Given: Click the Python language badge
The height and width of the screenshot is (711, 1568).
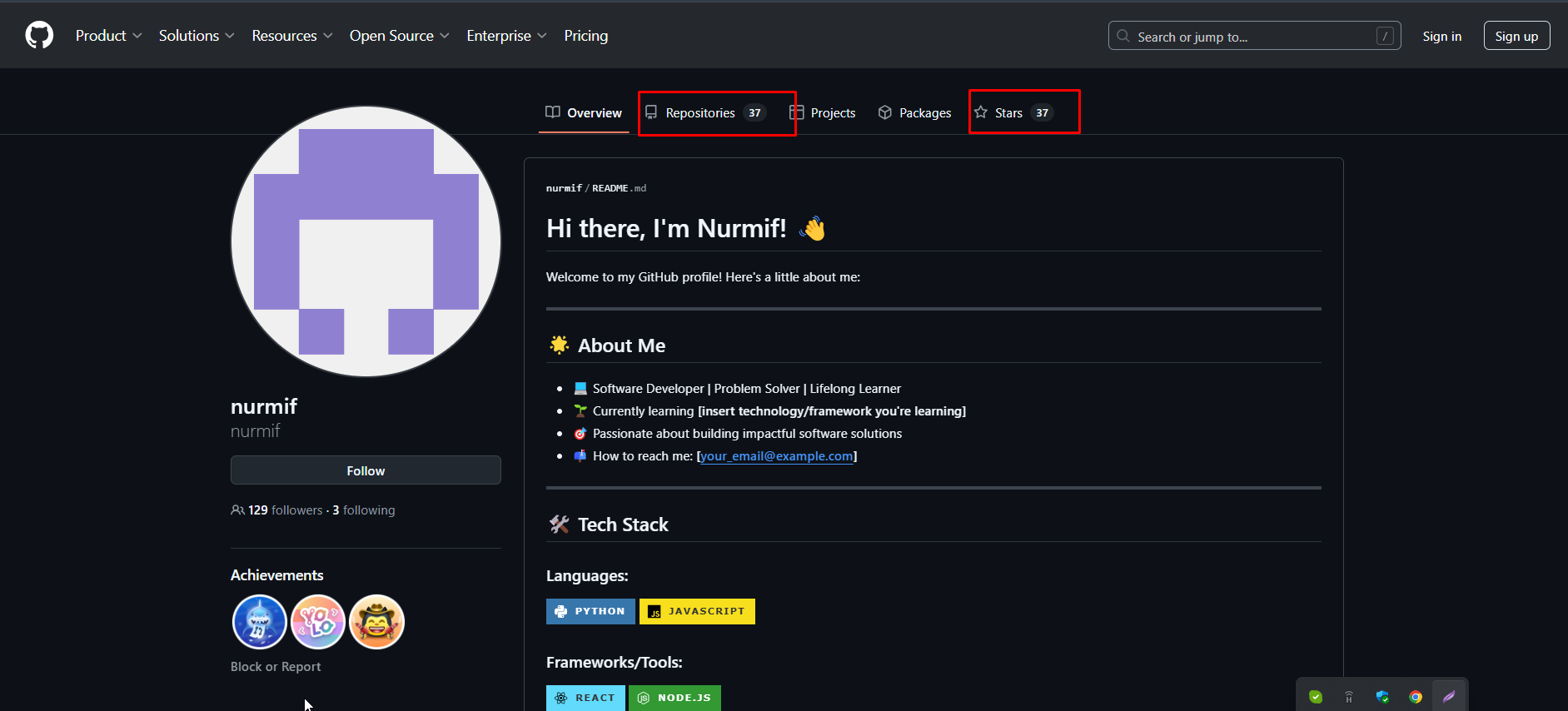Looking at the screenshot, I should click(x=590, y=611).
